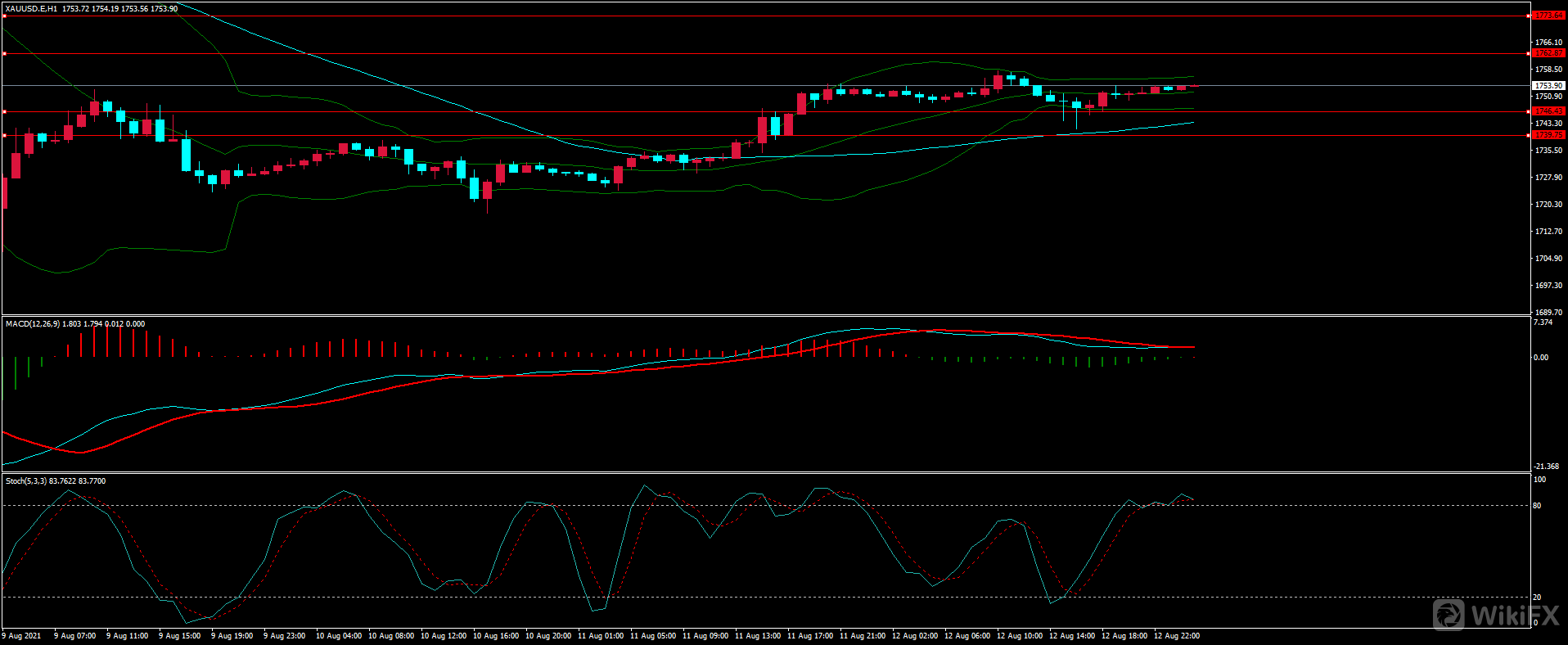Click the 9 Aug 2021 date label

pyautogui.click(x=21, y=636)
